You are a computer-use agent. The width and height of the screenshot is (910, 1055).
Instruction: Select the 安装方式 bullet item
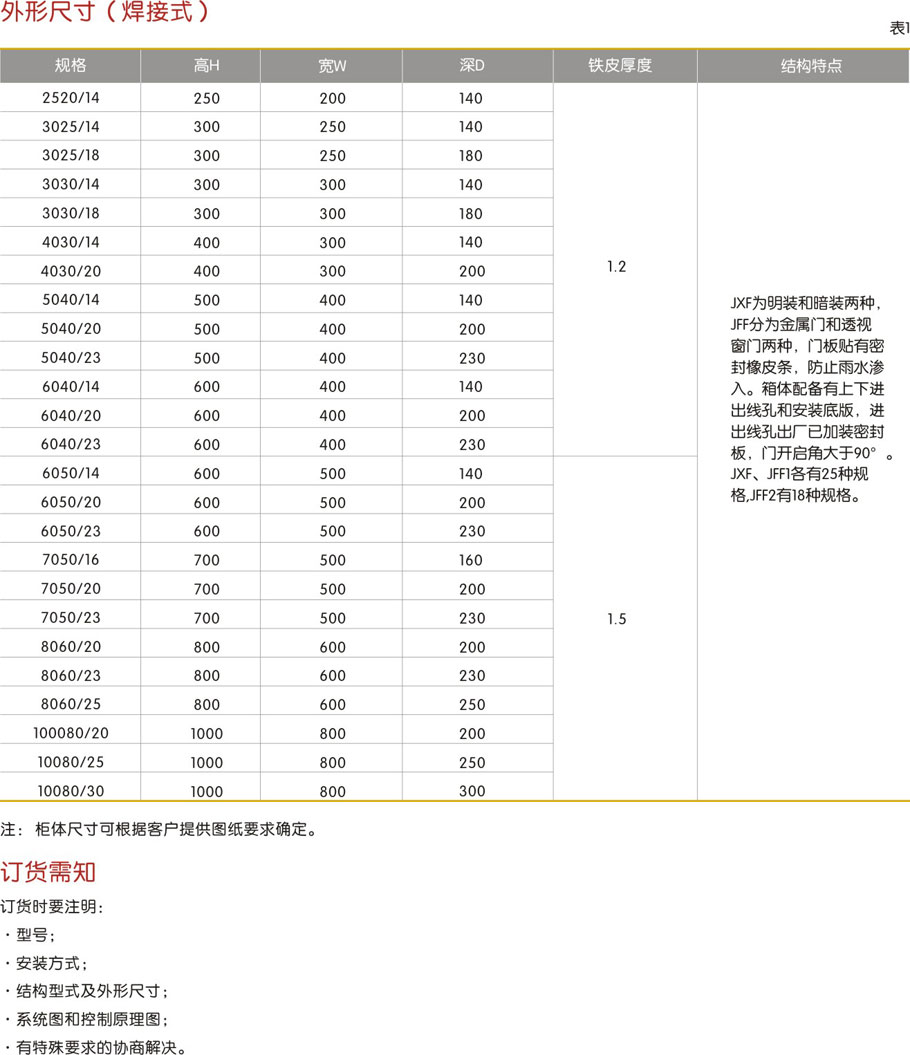tap(51, 964)
